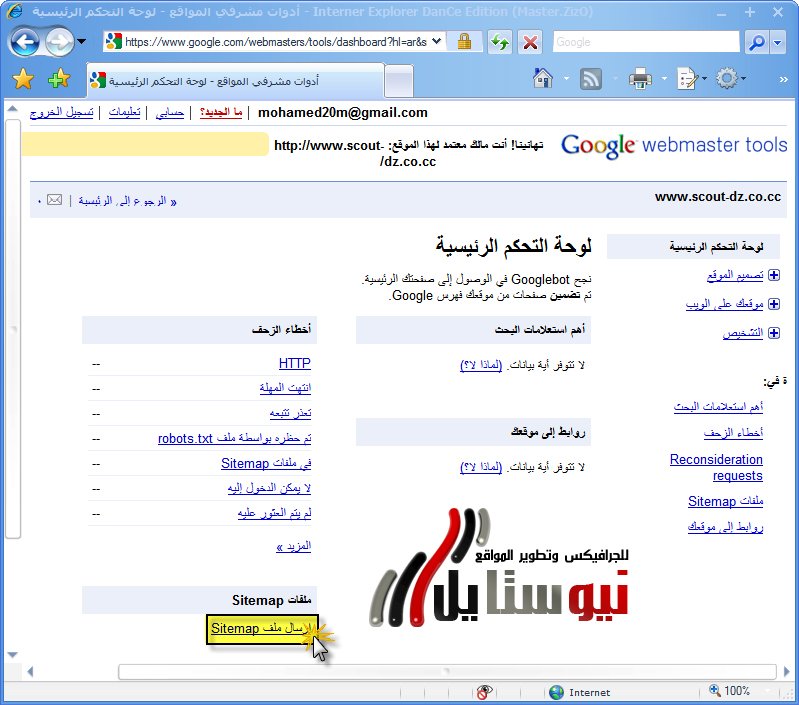799x705 pixels.
Task: Open sidebar أهم استعلامات البحث link
Action: [718, 406]
